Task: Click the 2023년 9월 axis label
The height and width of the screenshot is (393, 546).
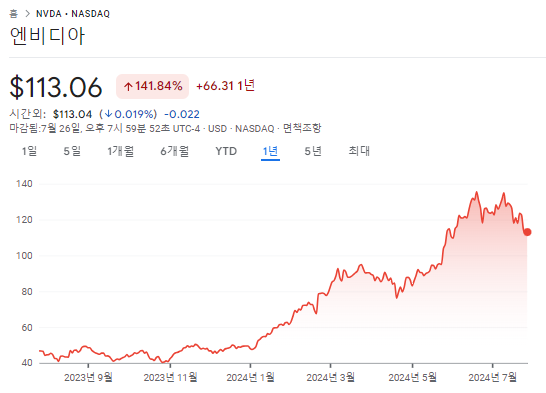Action: (88, 377)
